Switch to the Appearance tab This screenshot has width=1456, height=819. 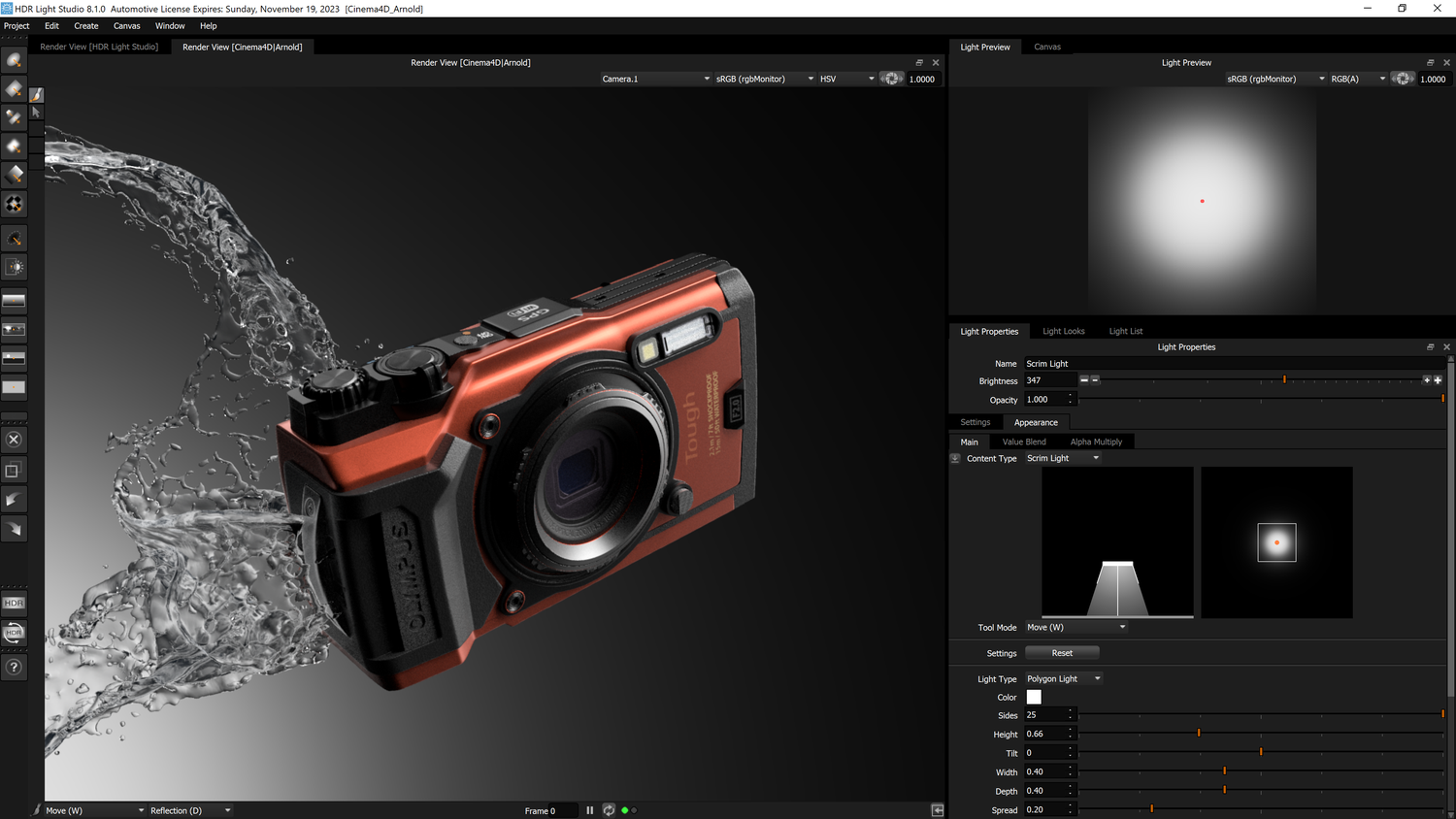coord(1035,422)
